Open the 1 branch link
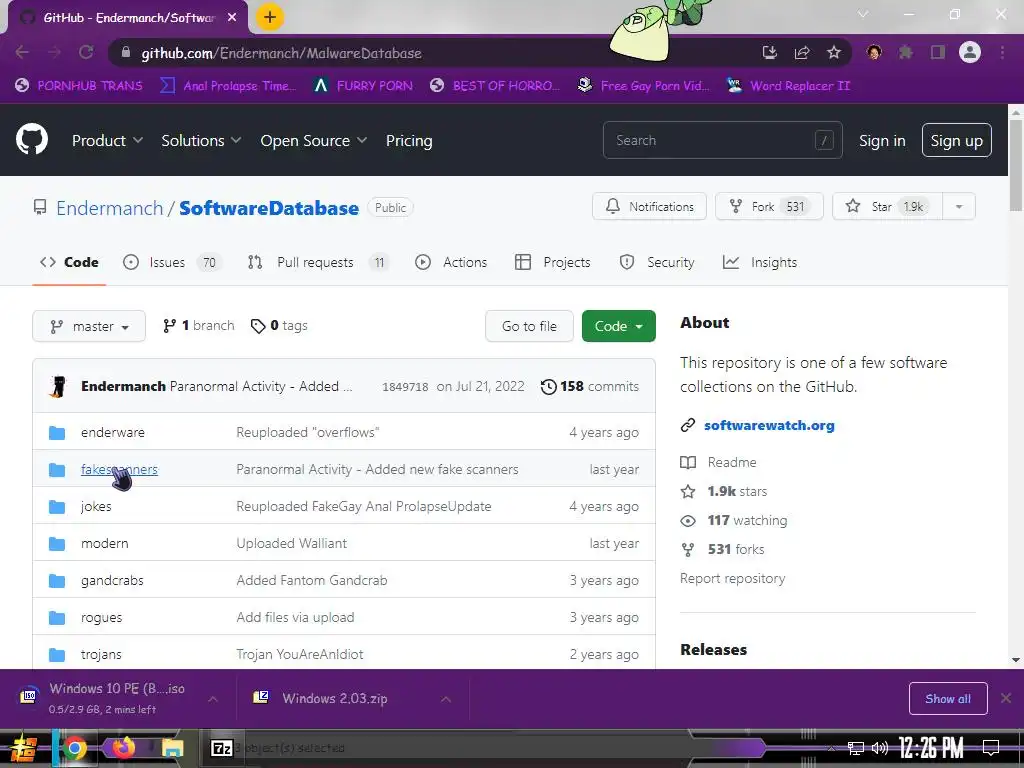 click(199, 325)
